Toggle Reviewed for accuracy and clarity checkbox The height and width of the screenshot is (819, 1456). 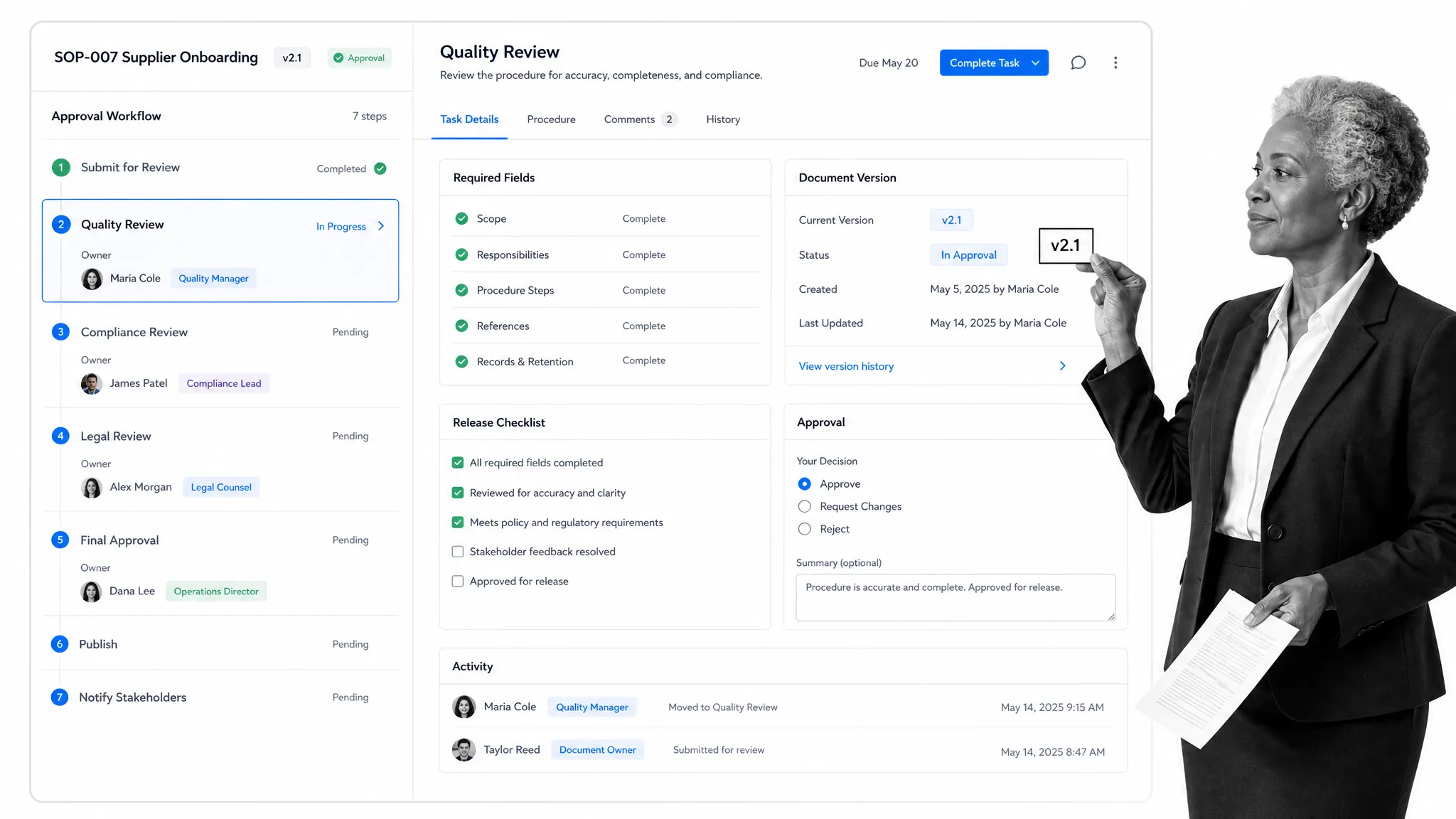click(x=458, y=493)
